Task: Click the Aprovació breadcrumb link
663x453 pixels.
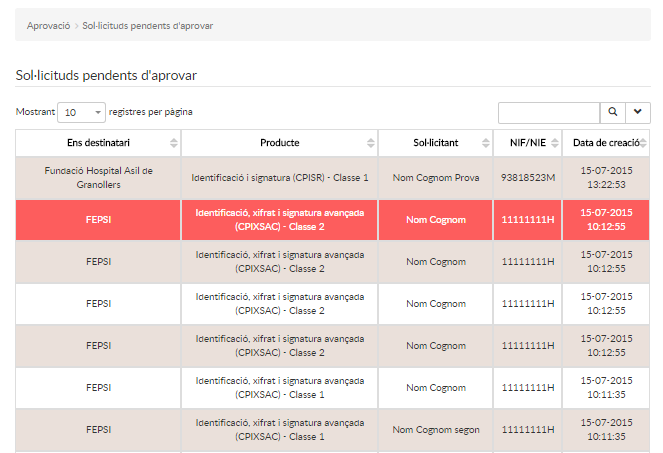Action: pos(48,25)
